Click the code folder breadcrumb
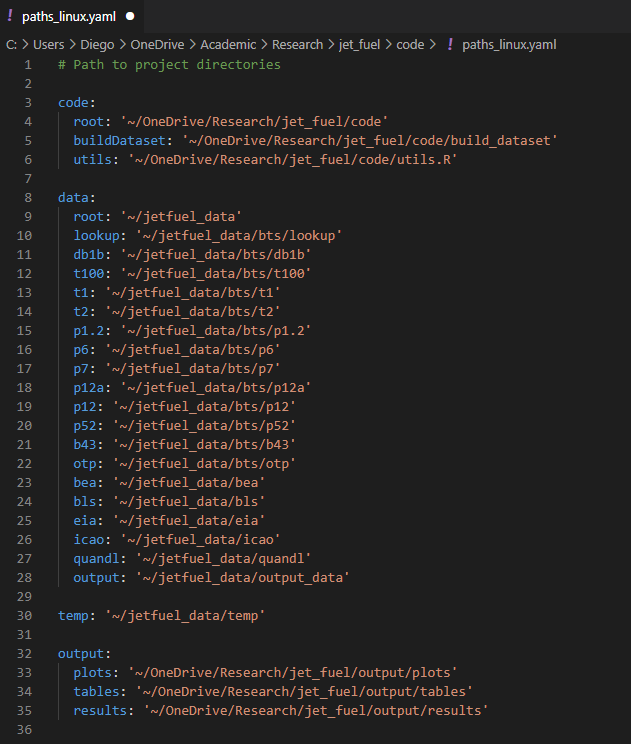This screenshot has height=744, width=631. pos(410,44)
